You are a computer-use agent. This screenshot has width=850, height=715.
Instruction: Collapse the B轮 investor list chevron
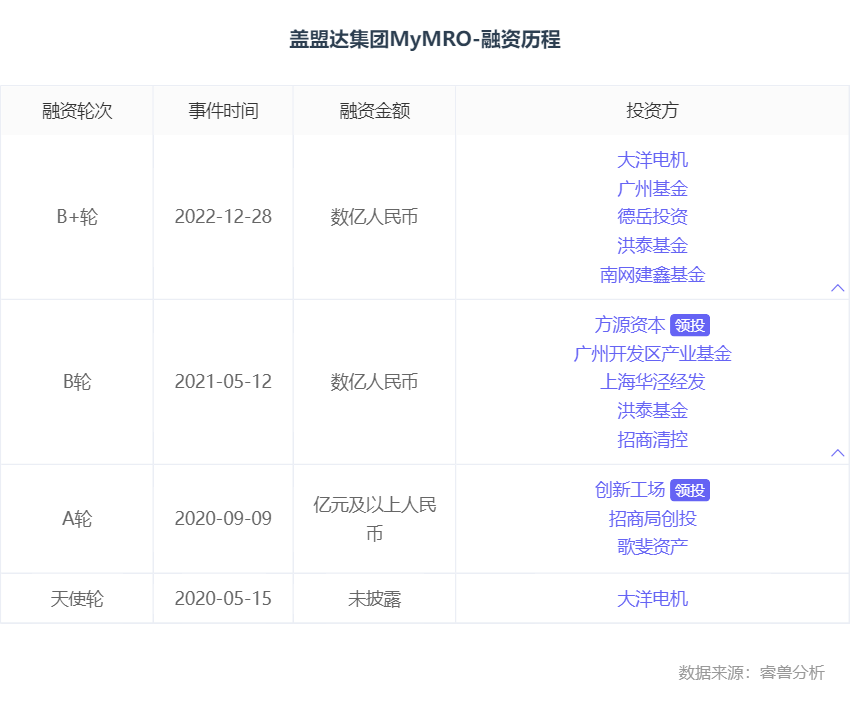coord(838,453)
